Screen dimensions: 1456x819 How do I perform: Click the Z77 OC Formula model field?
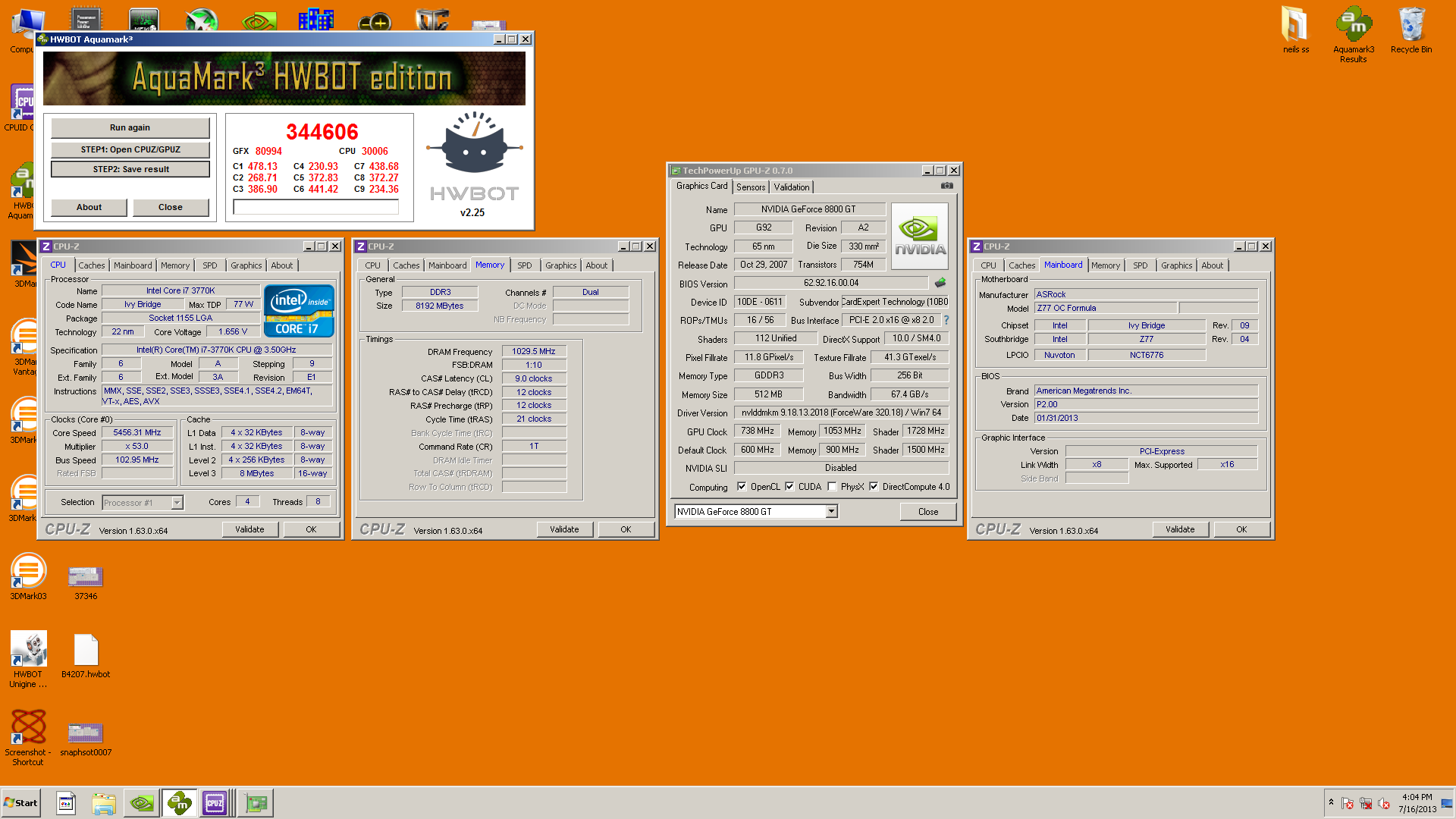point(1106,309)
